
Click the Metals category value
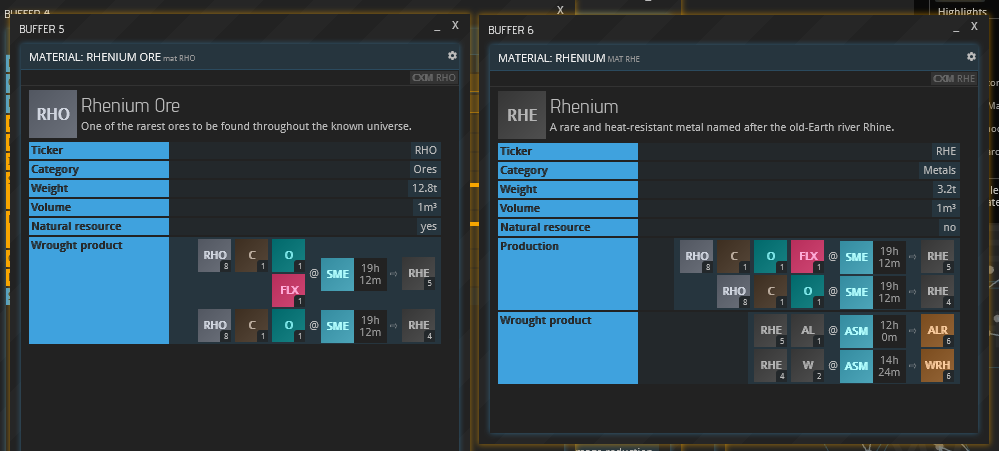[940, 170]
